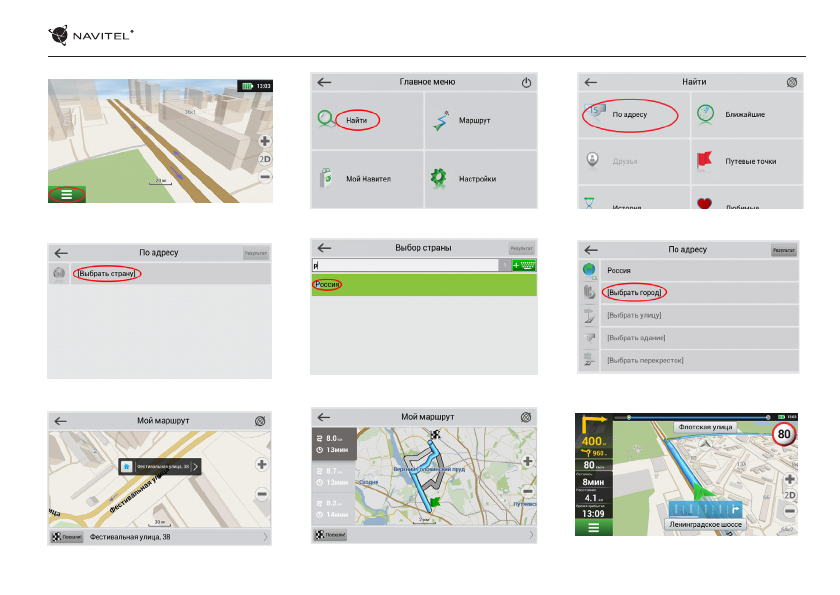The height and width of the screenshot is (595, 840).
Task: Open [Выбрать город] selection field
Action: point(635,292)
